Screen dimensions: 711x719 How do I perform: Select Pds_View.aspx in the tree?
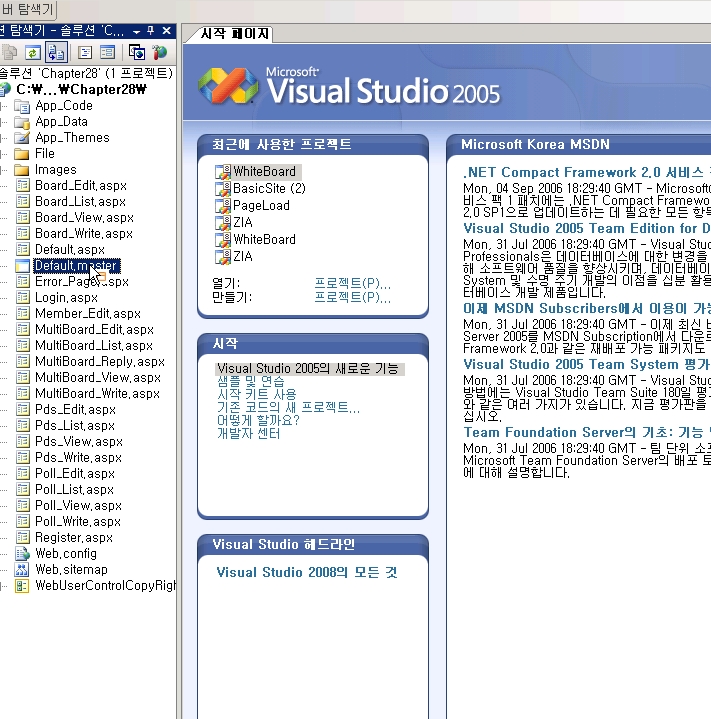tap(79, 442)
